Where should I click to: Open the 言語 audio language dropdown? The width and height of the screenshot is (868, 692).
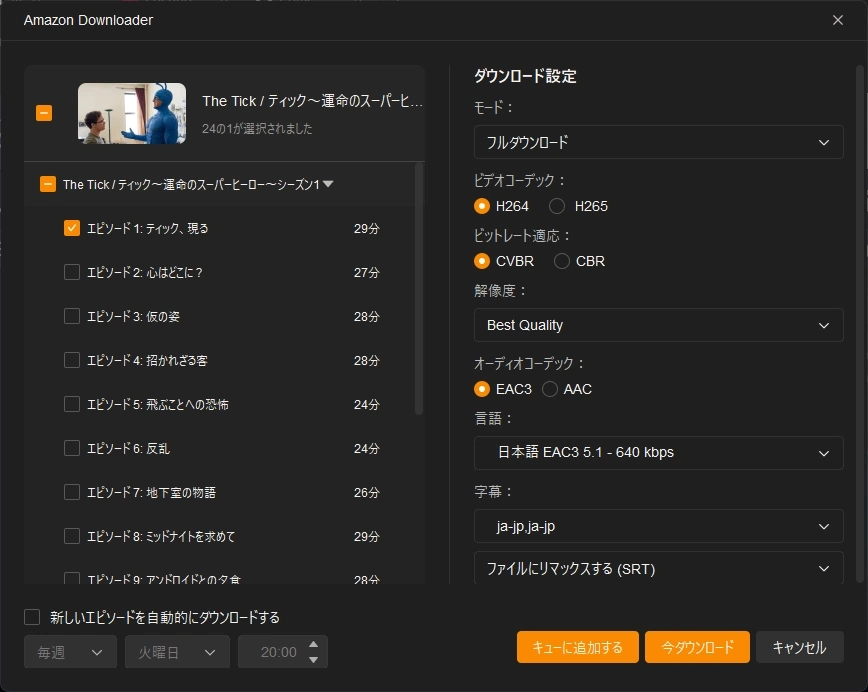658,453
